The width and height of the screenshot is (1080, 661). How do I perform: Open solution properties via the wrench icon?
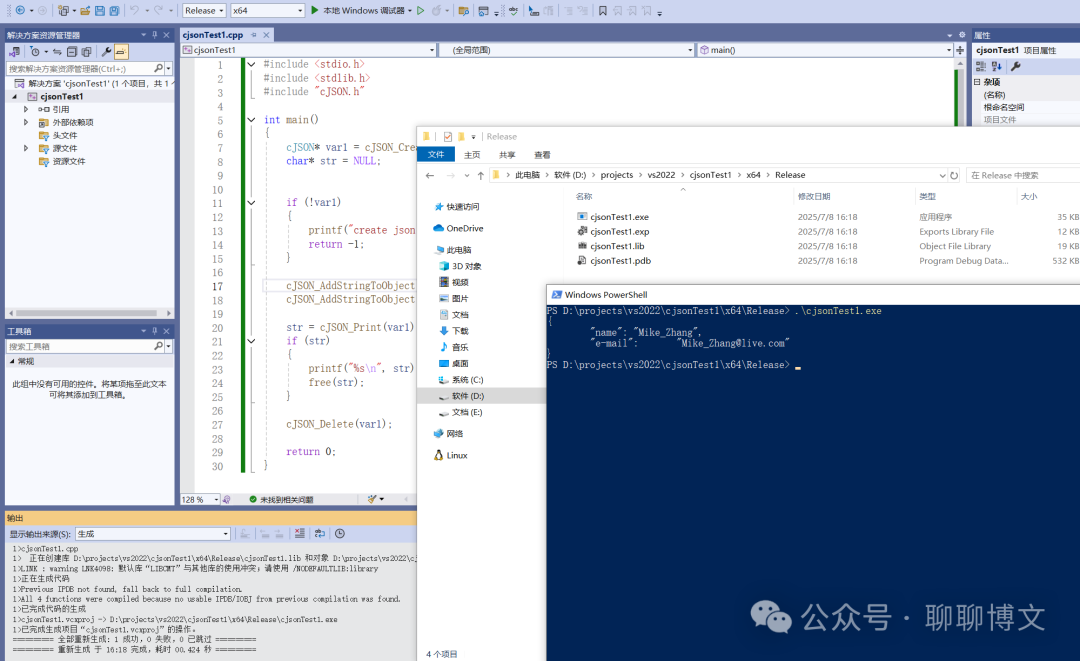pos(106,51)
